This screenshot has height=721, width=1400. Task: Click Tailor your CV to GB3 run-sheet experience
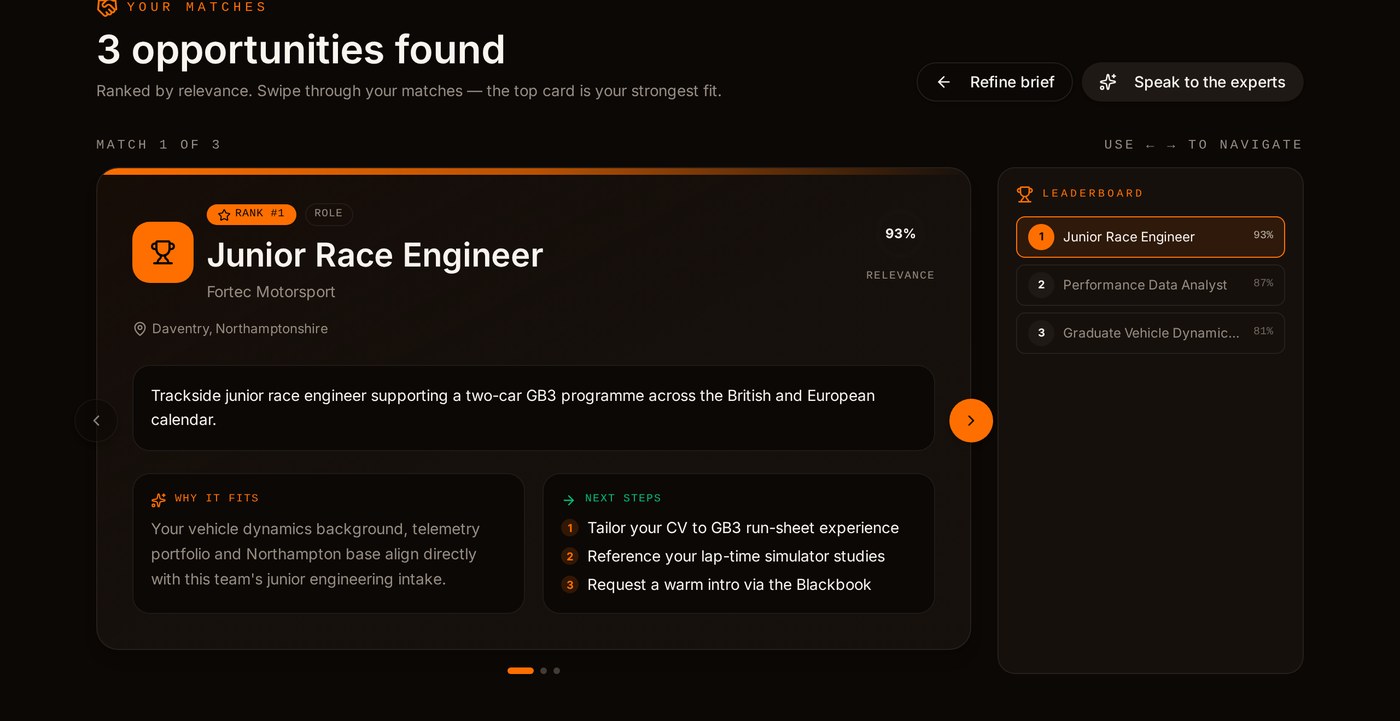[x=743, y=528]
